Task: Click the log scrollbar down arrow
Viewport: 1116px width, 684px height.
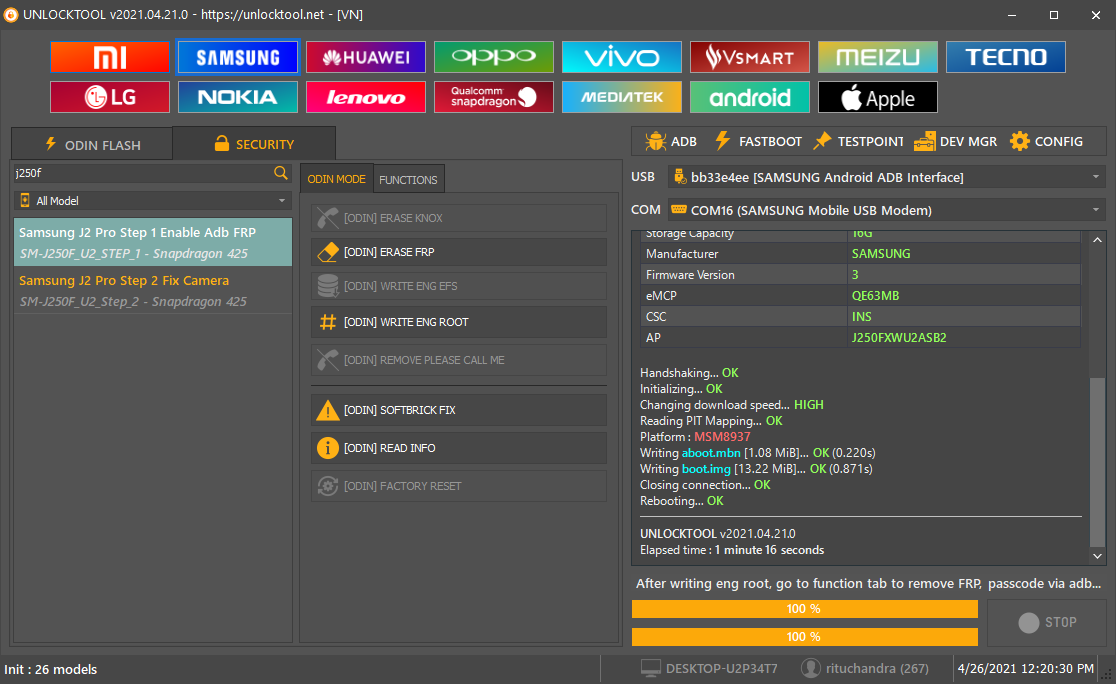Action: pyautogui.click(x=1097, y=556)
